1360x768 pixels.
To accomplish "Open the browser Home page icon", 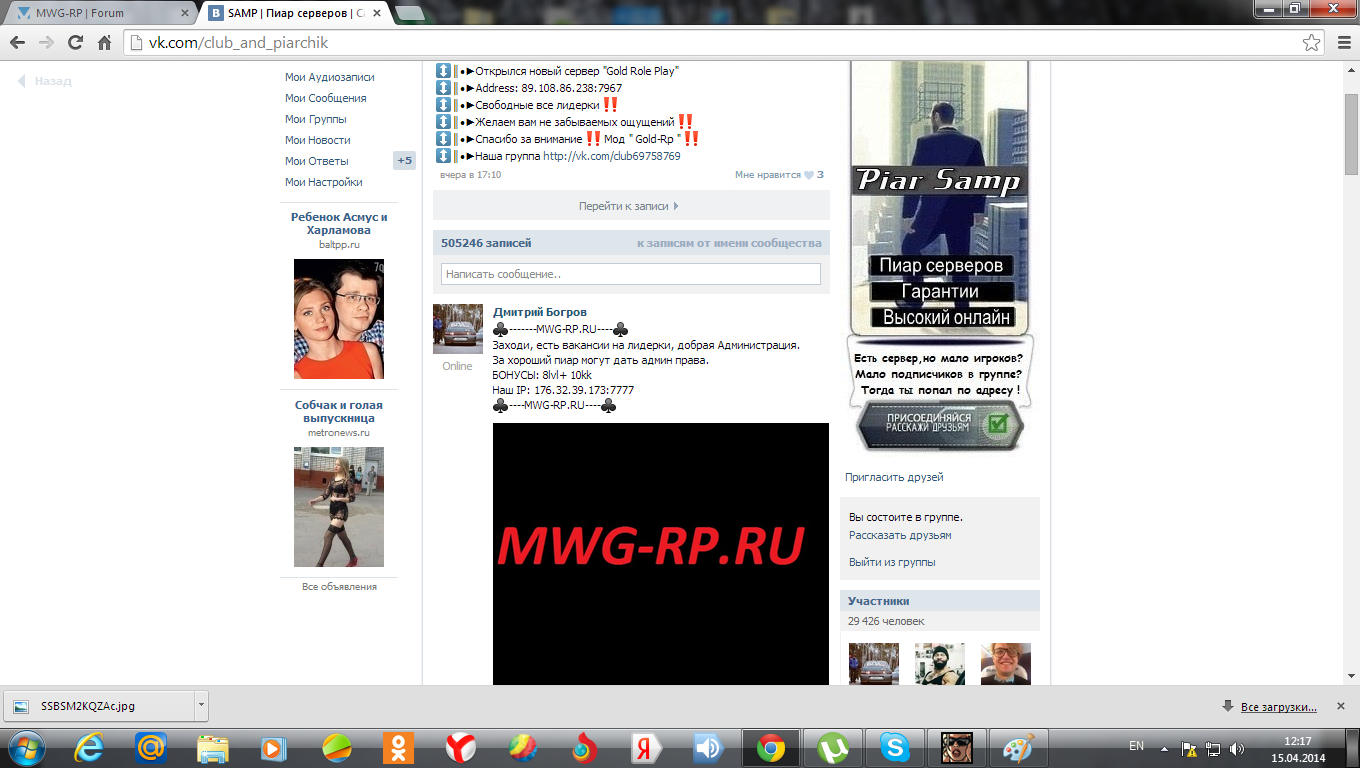I will pos(104,43).
